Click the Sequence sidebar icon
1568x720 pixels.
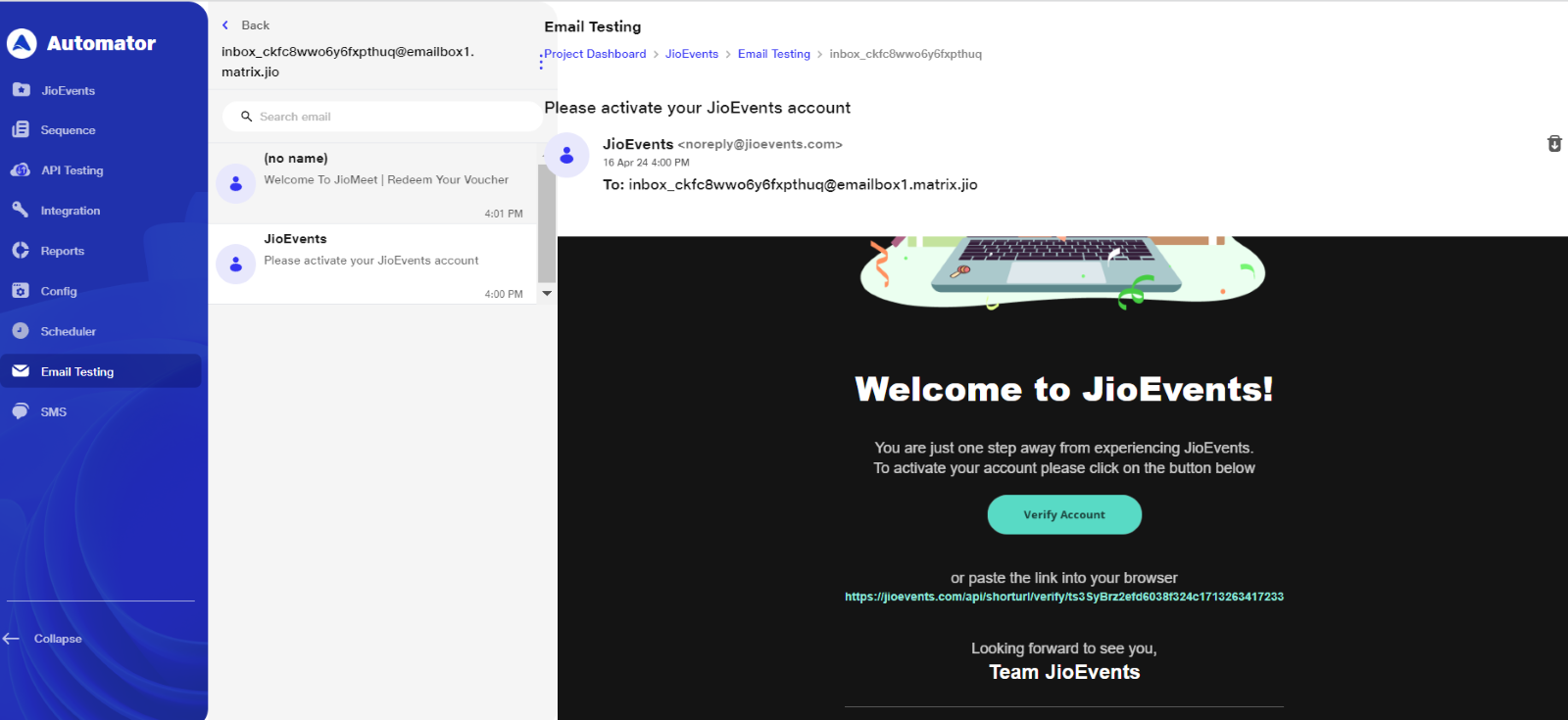pos(21,129)
